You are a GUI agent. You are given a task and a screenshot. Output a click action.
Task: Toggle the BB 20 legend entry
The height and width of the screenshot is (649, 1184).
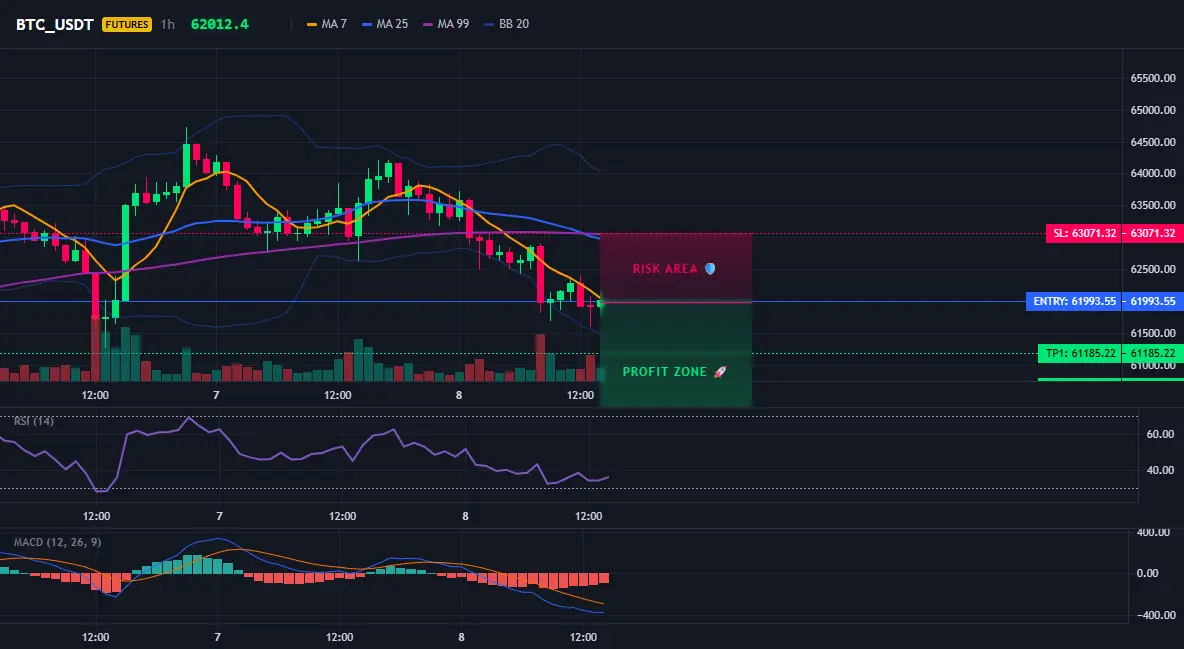[x=507, y=24]
